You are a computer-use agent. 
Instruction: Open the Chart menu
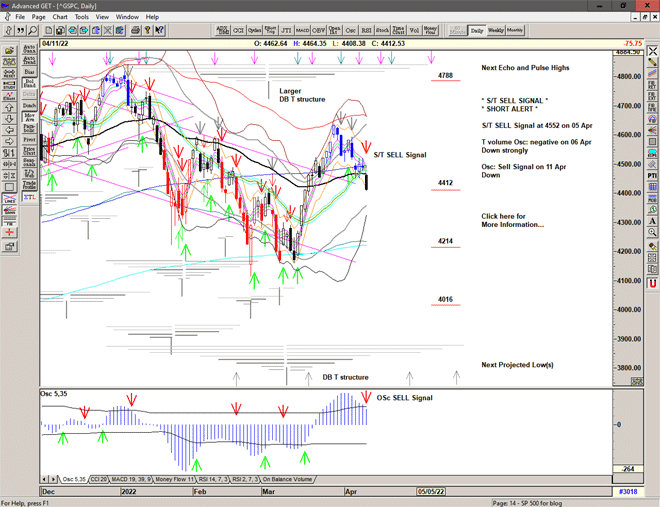coord(60,17)
